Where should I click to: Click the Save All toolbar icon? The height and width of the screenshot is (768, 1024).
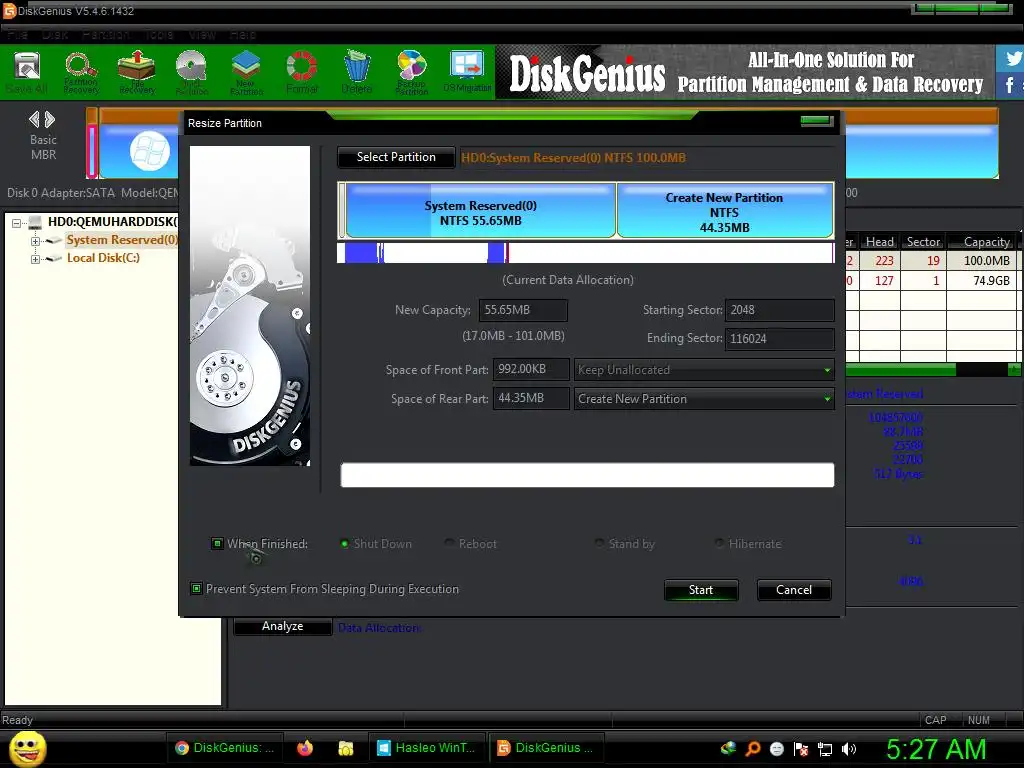click(x=27, y=72)
